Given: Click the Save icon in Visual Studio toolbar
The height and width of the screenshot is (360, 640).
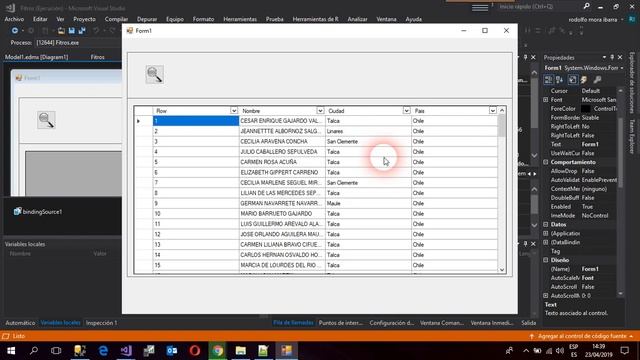Looking at the screenshot, I should [71, 31].
